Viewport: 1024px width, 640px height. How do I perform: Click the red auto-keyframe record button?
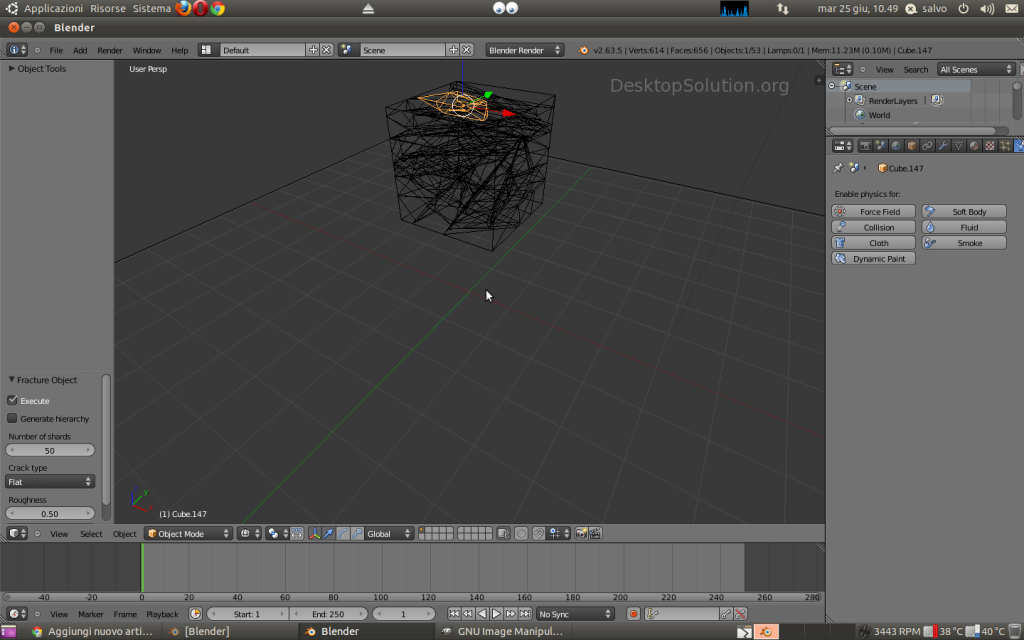click(x=633, y=614)
